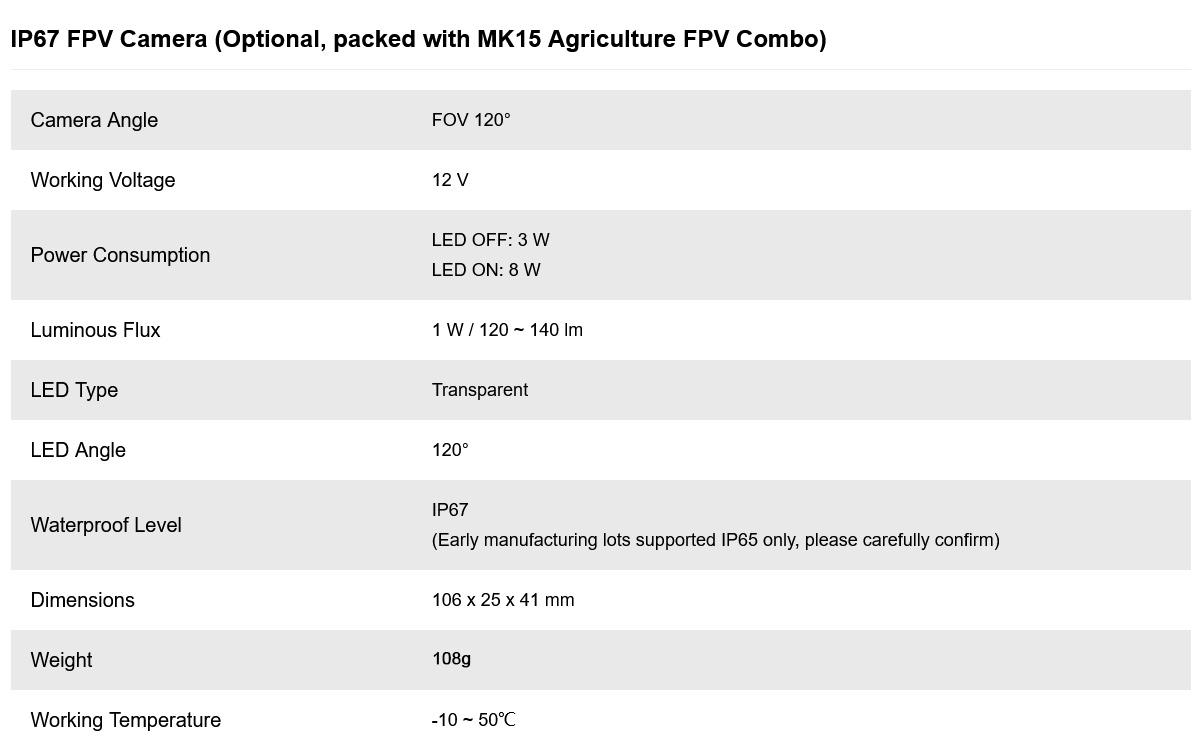Select the FOV 120° value text
This screenshot has height=744, width=1200.
click(471, 120)
